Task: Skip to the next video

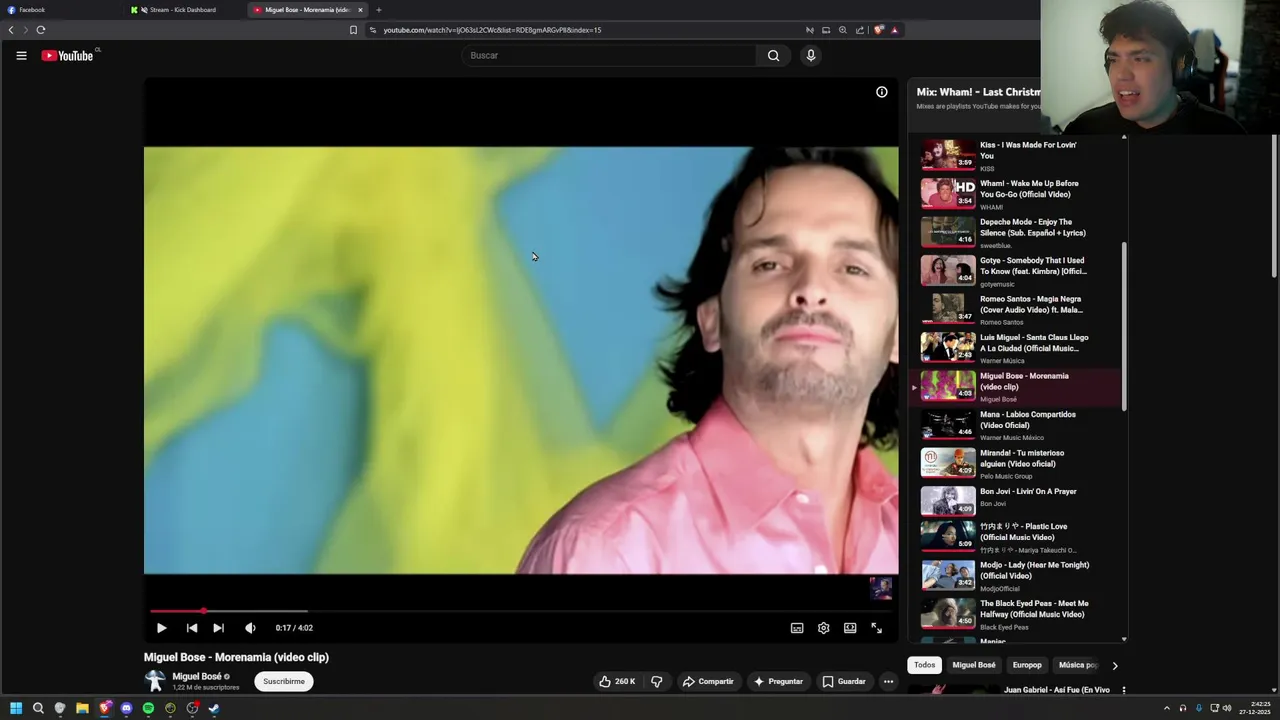Action: (218, 628)
